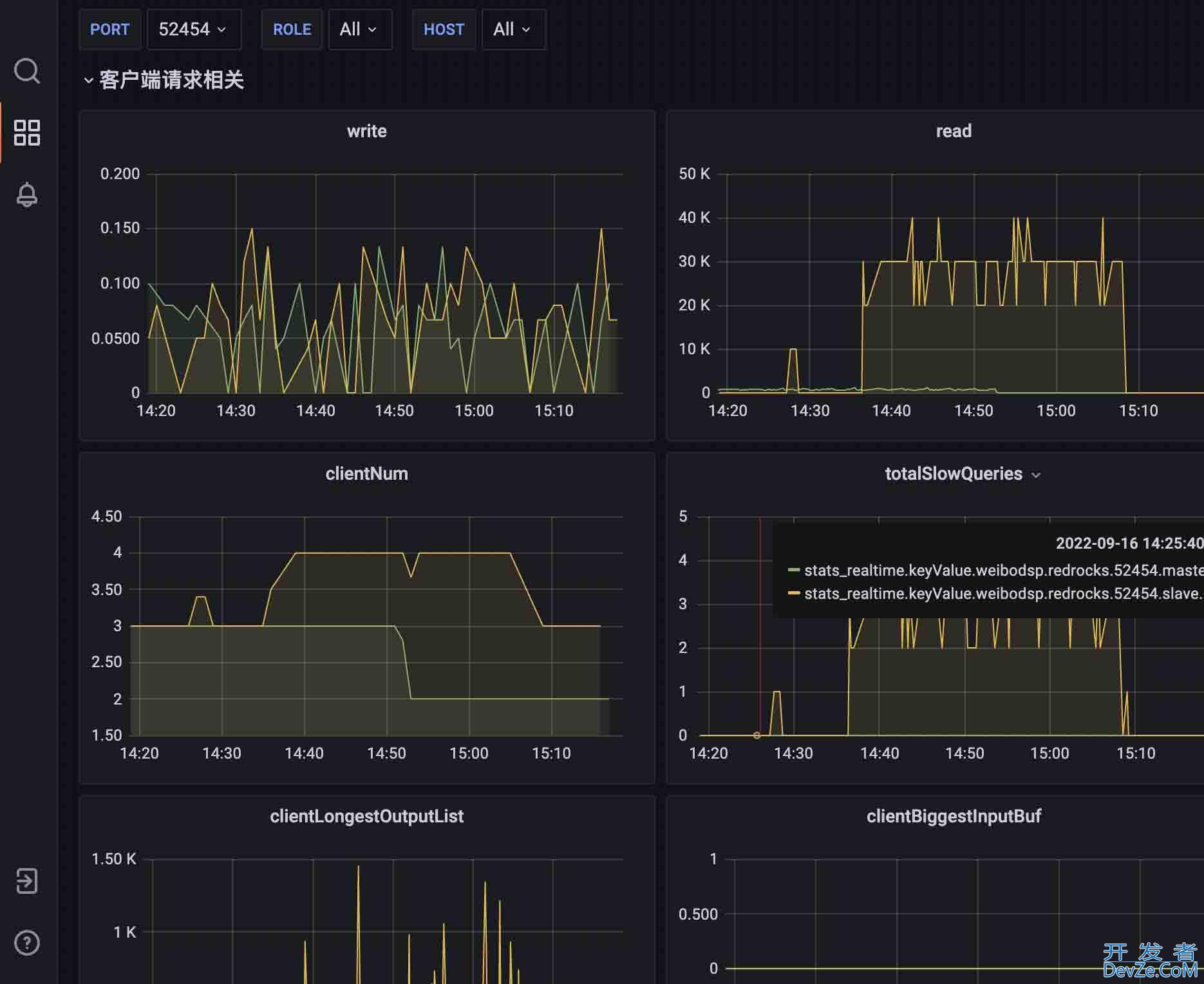The height and width of the screenshot is (984, 1204).
Task: Click the clientLongestOutputList panel title
Action: click(x=367, y=817)
